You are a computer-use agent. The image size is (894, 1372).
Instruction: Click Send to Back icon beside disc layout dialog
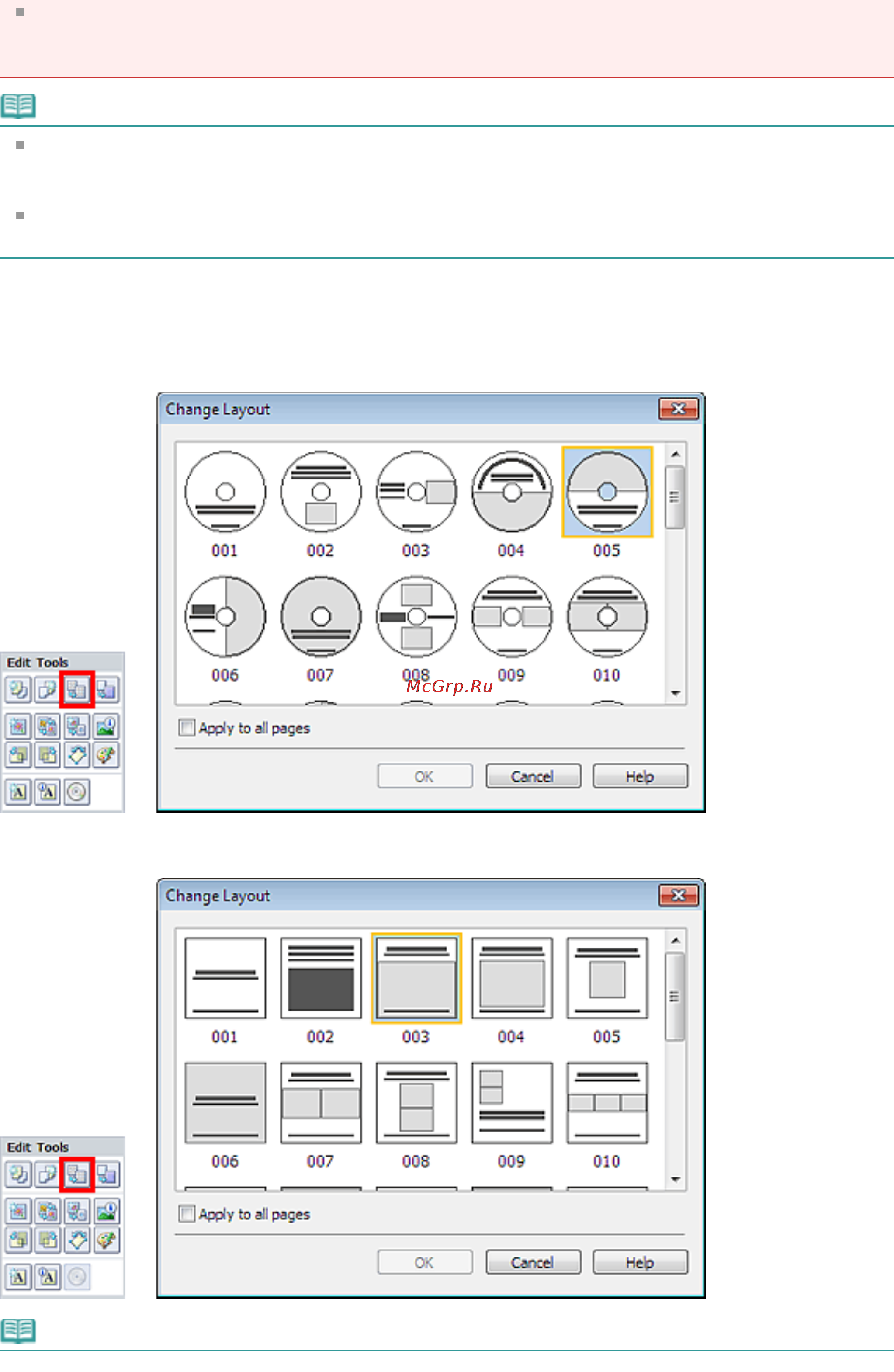(x=47, y=755)
